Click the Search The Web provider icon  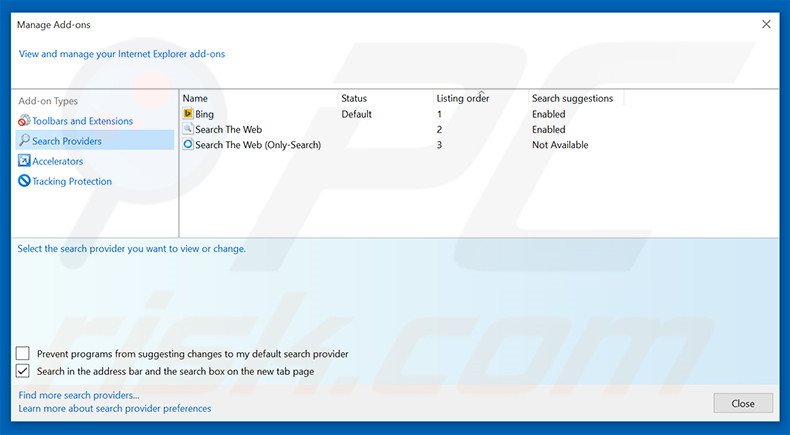point(188,129)
